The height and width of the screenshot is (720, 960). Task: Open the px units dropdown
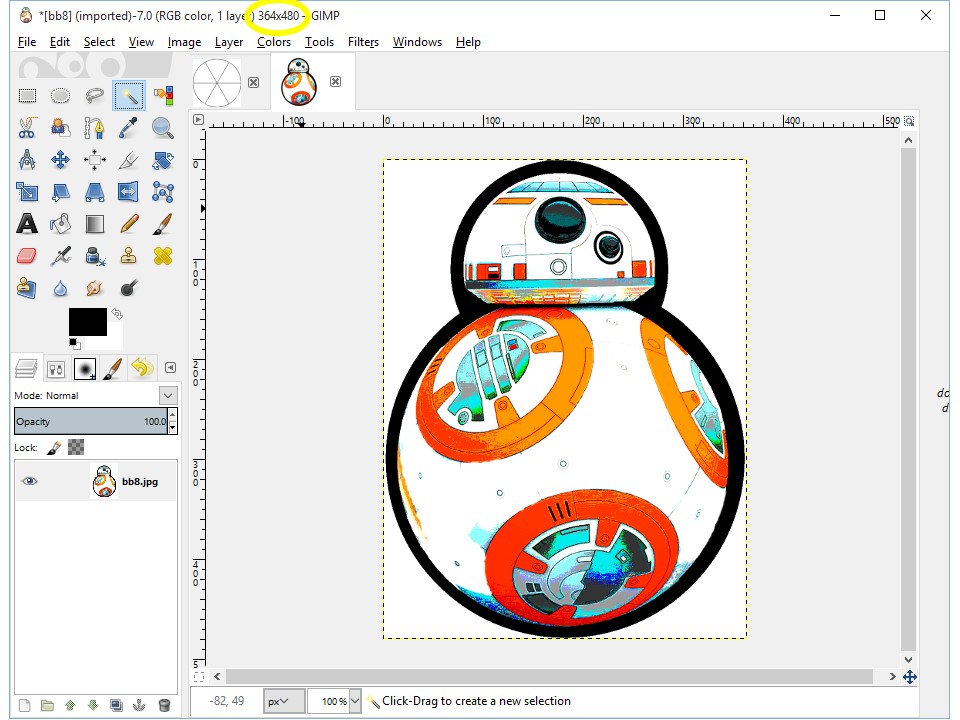tap(284, 701)
